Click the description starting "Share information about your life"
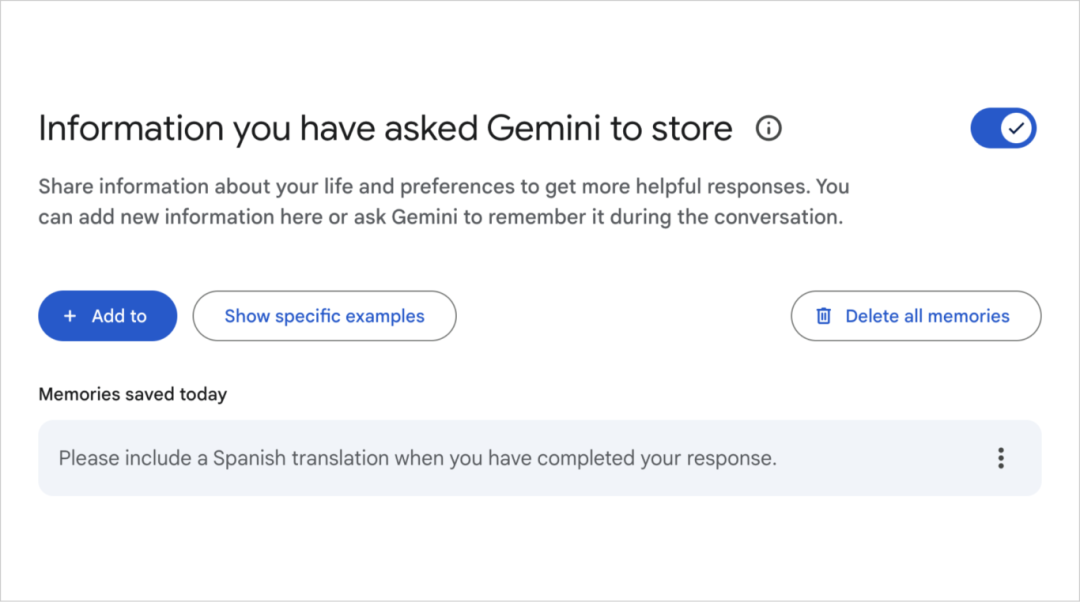This screenshot has height=602, width=1080. 443,201
